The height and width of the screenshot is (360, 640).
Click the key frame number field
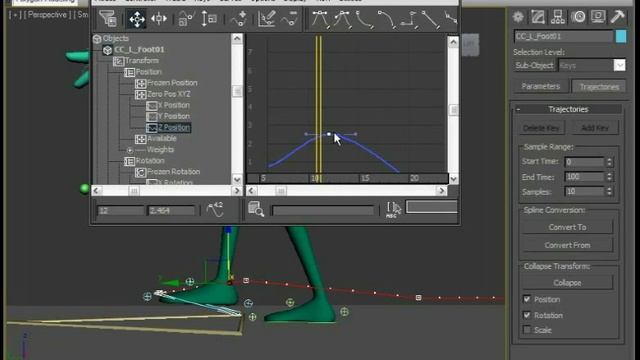point(121,211)
